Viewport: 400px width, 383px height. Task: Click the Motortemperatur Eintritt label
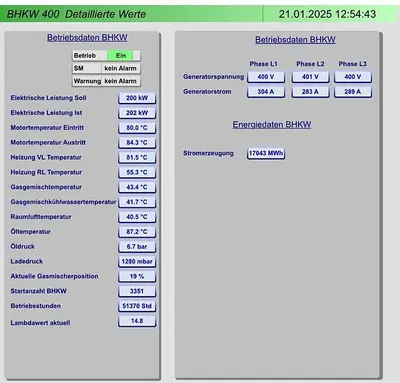[x=47, y=128]
